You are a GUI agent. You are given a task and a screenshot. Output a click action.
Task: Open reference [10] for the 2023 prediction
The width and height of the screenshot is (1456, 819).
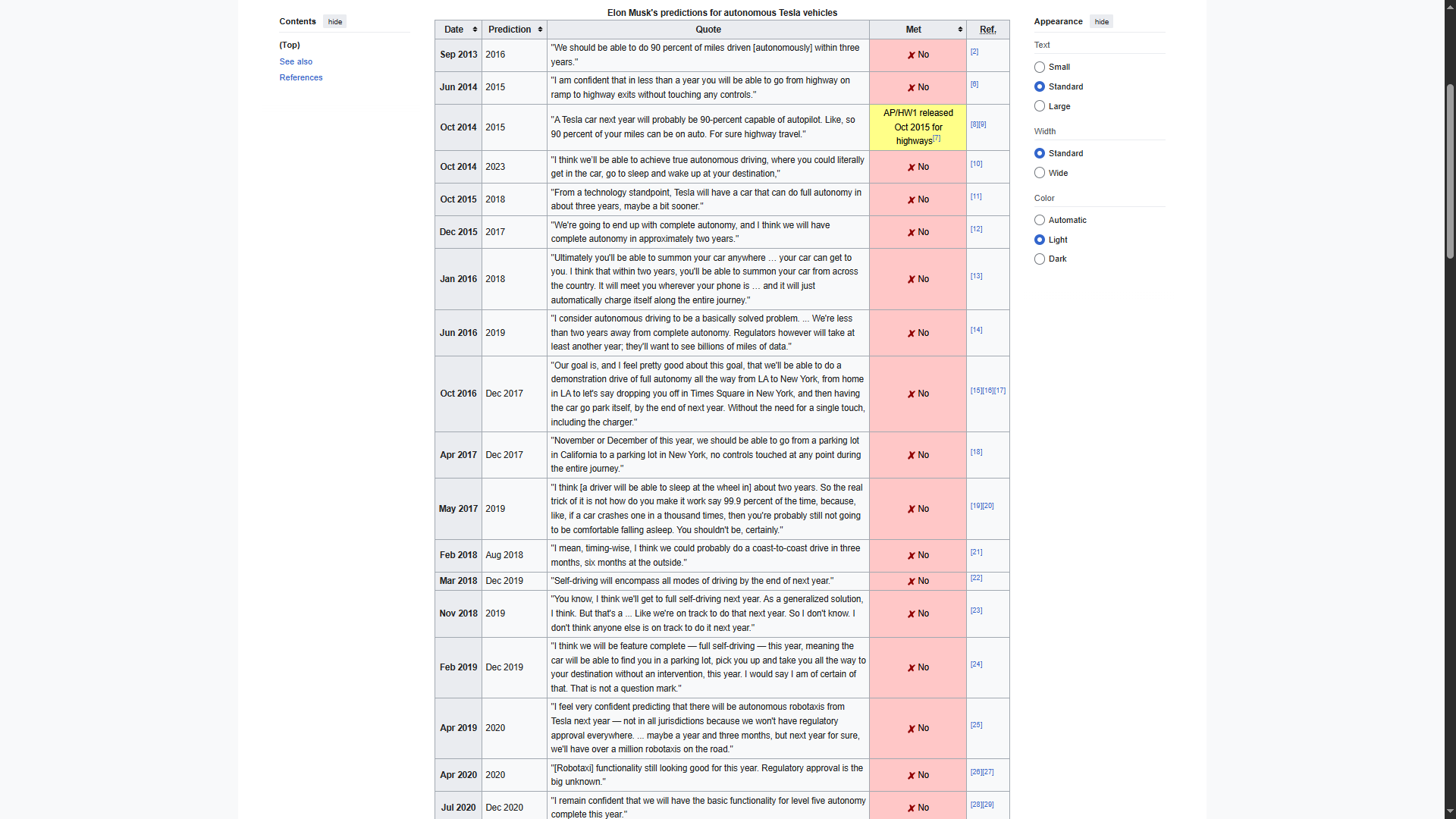[977, 165]
